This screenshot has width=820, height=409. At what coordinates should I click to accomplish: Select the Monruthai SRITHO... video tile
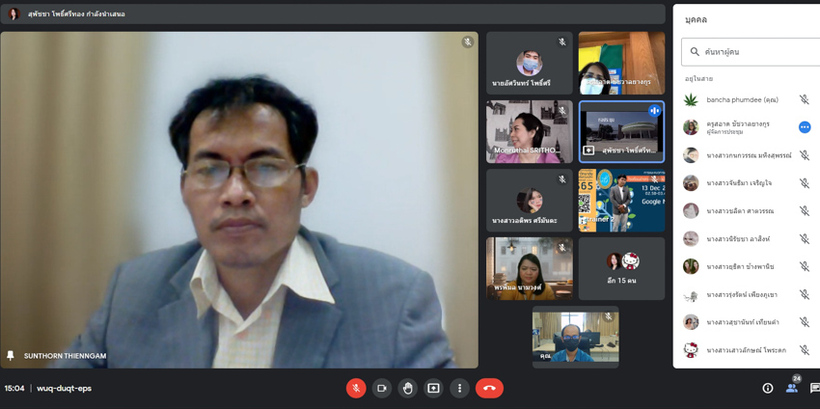[529, 132]
